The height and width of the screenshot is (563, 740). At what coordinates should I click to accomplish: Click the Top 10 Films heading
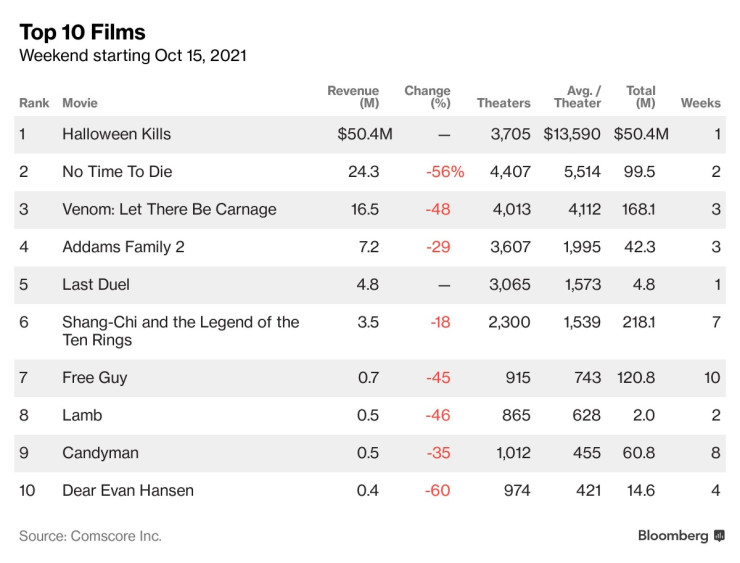(82, 33)
